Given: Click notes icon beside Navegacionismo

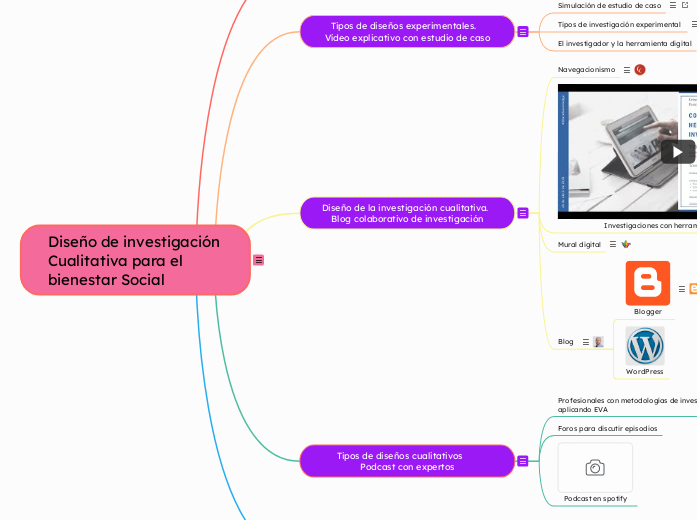Looking at the screenshot, I should (627, 70).
